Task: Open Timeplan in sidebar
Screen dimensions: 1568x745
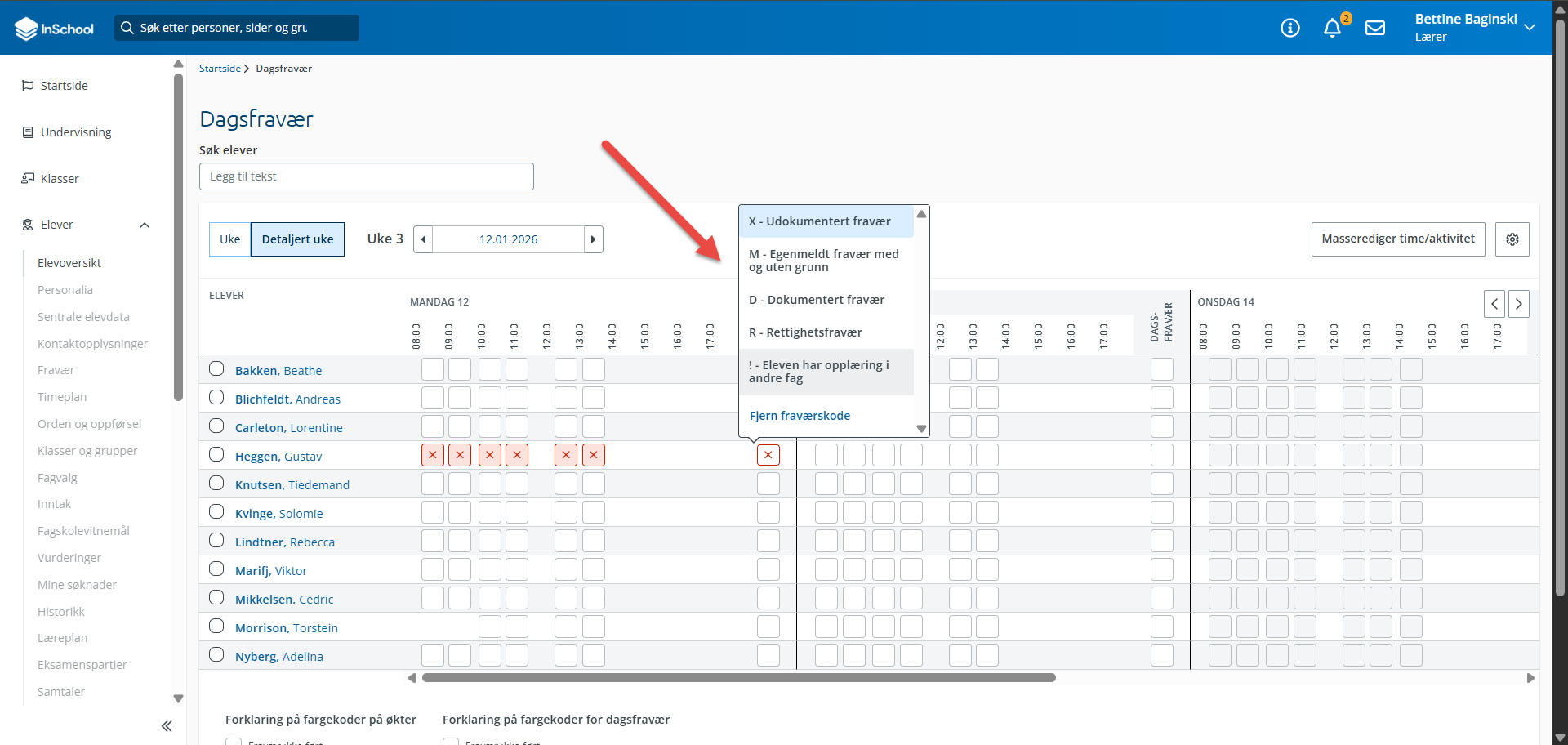Action: point(62,397)
